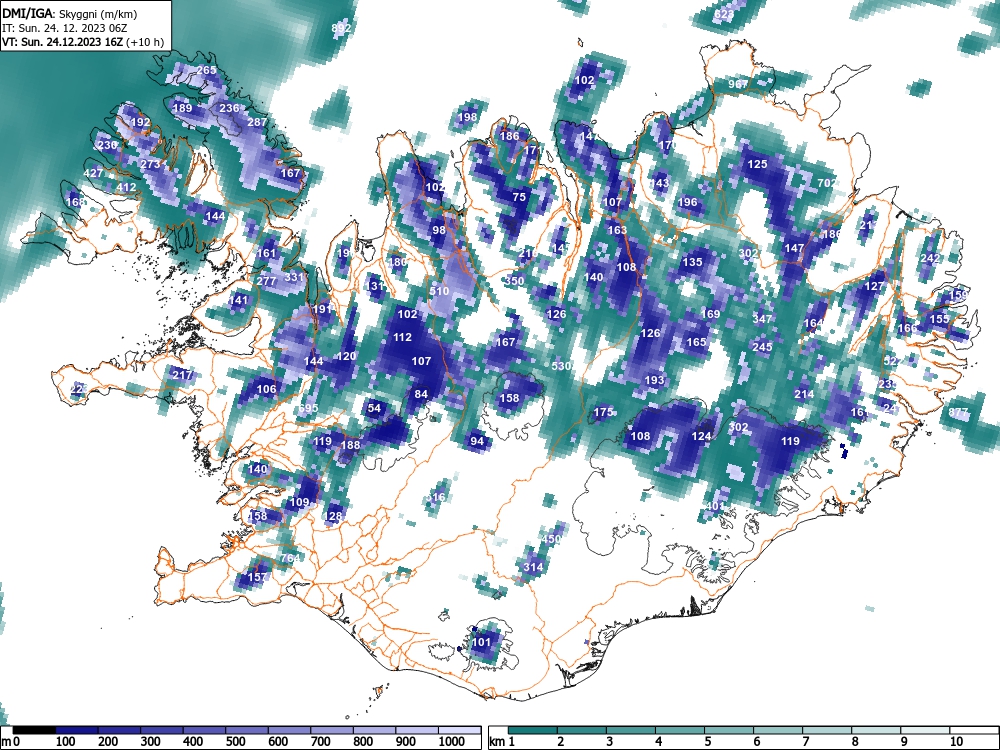Pick the 347 visibility value
This screenshot has width=1000, height=750.
pyautogui.click(x=762, y=319)
